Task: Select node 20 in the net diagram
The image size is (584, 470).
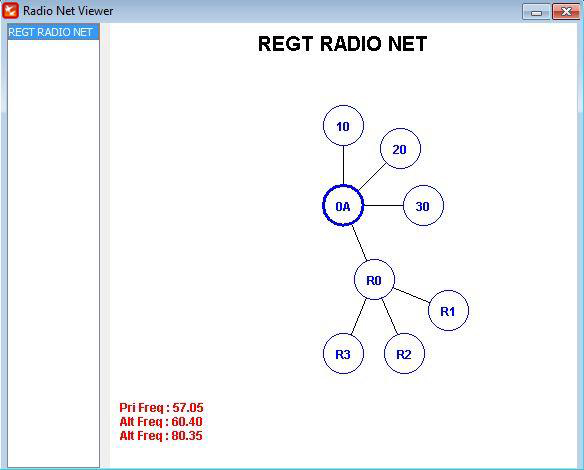Action: pyautogui.click(x=400, y=149)
